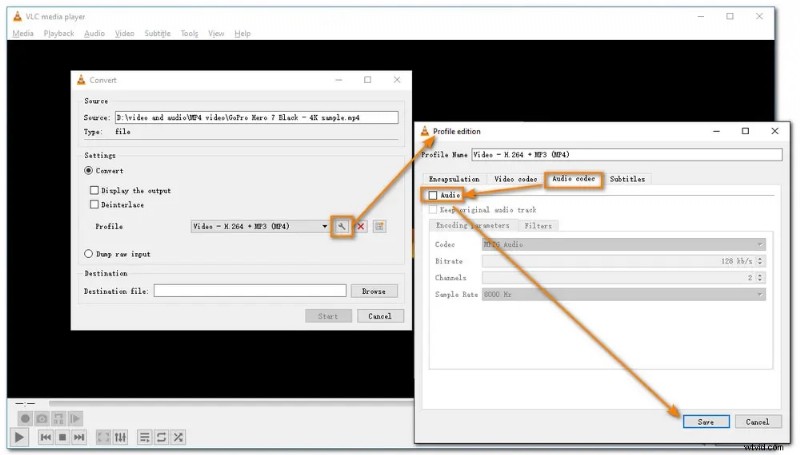Click the Destination file input field
Image resolution: width=800 pixels, height=455 pixels.
tap(250, 291)
